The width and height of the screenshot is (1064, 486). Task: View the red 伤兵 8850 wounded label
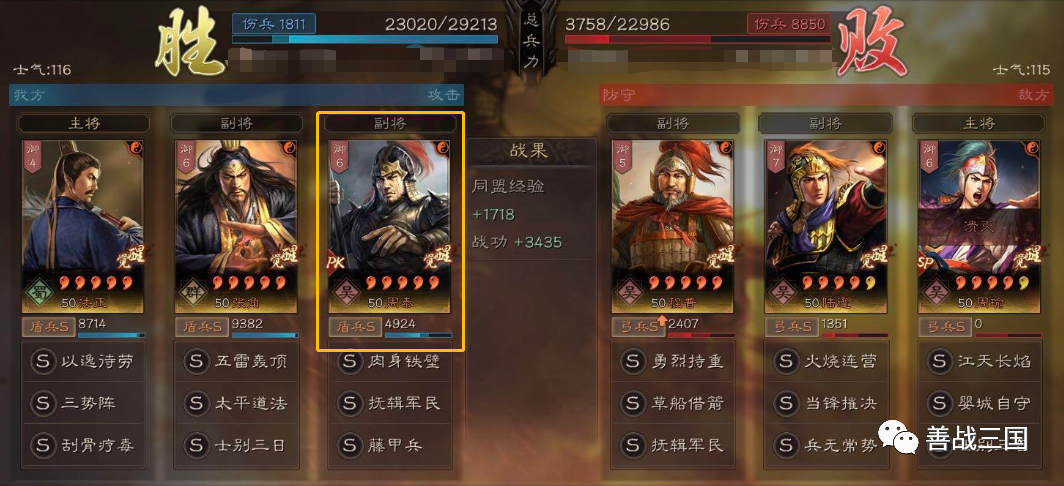(x=788, y=24)
